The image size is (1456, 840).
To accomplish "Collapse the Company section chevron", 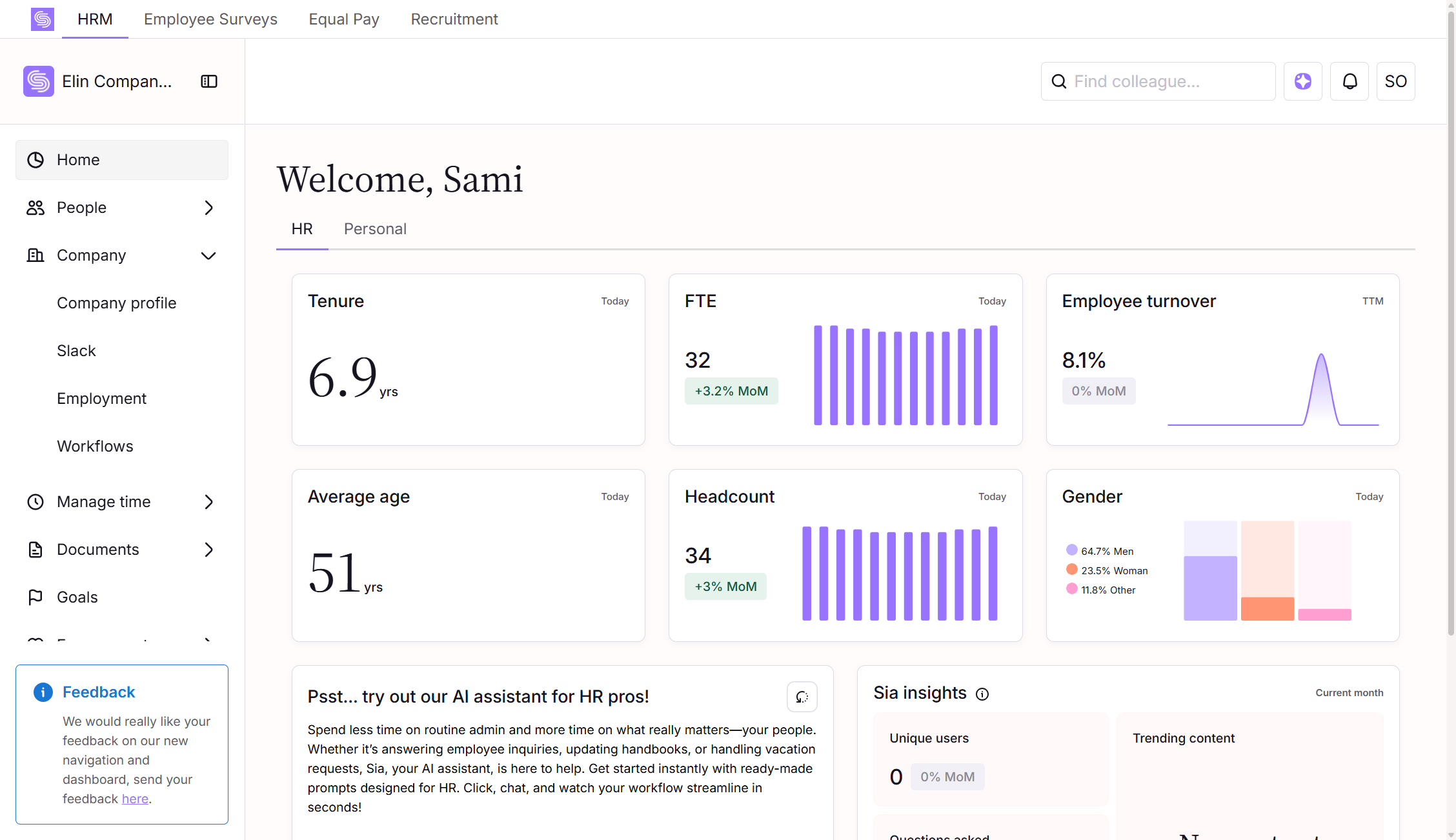I will (208, 255).
